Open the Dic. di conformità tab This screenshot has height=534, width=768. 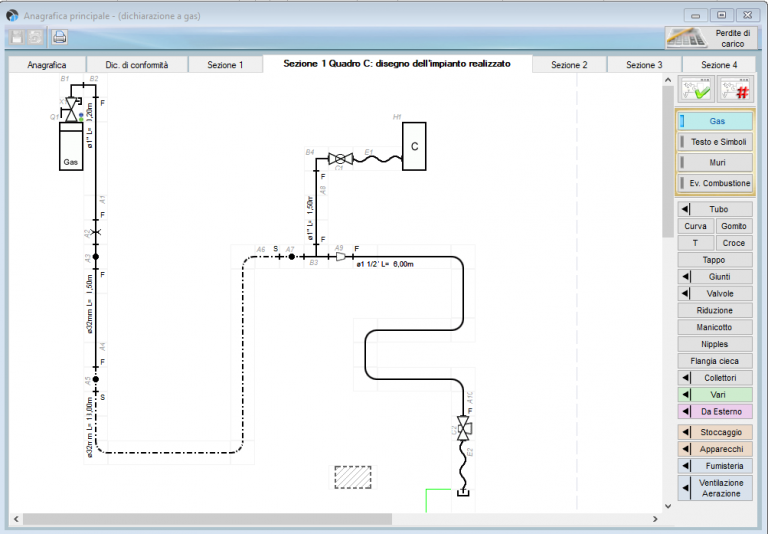click(137, 65)
